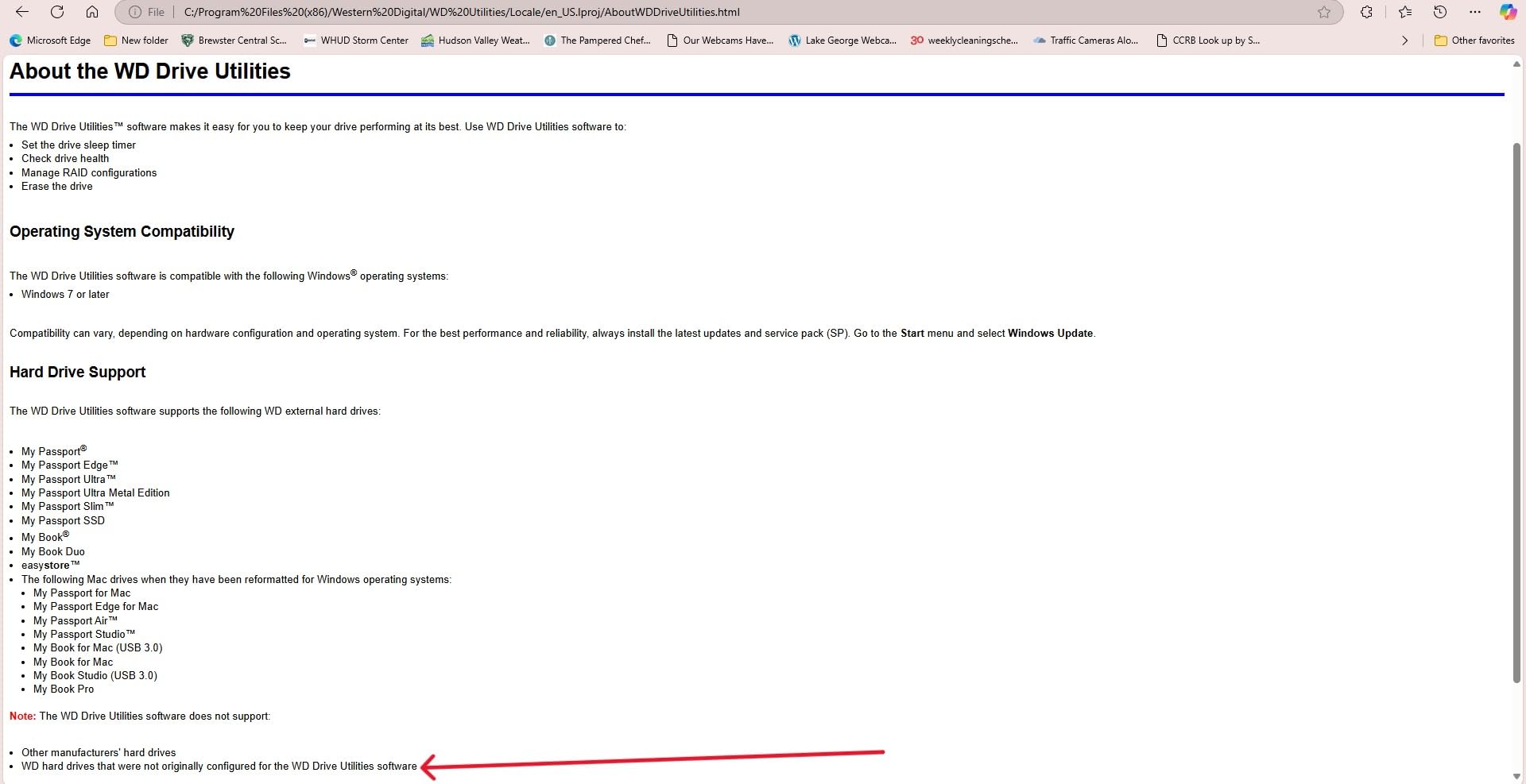Open the Microsoft Edge bookmark
The height and width of the screenshot is (784, 1526).
pos(50,41)
